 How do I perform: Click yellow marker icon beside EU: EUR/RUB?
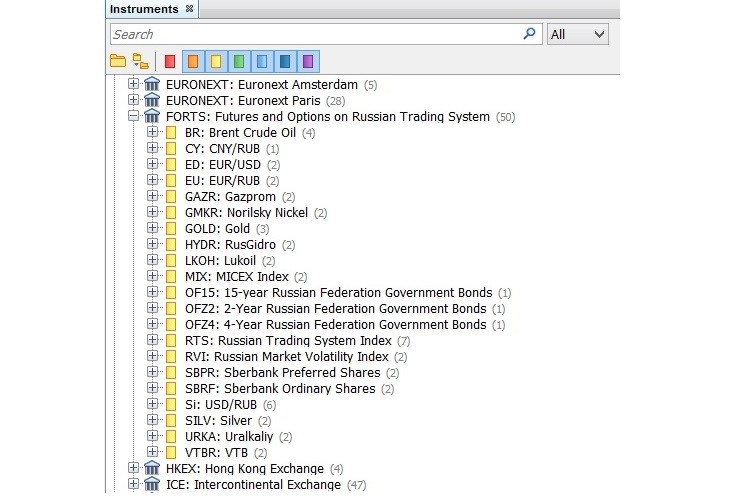click(171, 180)
